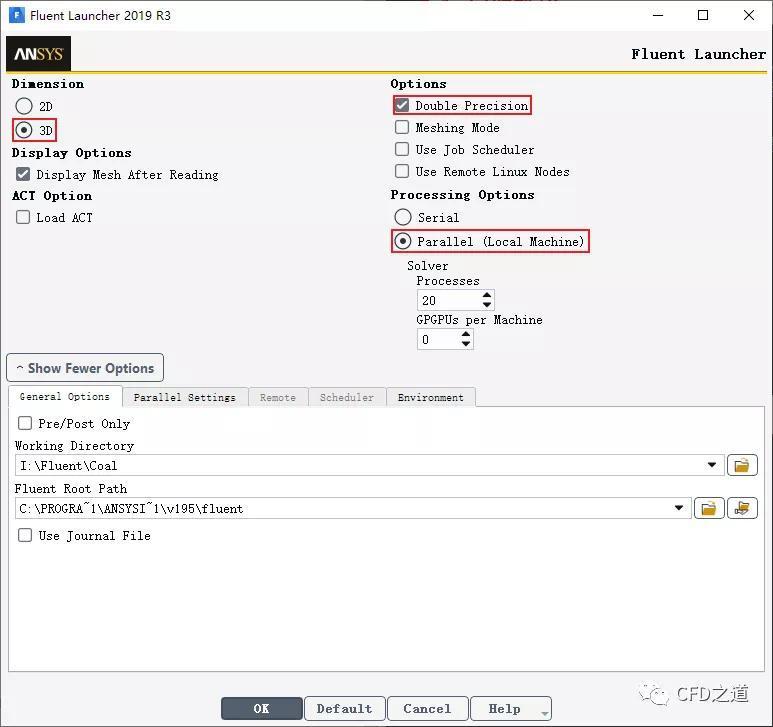Image resolution: width=773 pixels, height=727 pixels.
Task: Expand Fluent Root Path dropdown
Action: tap(679, 508)
